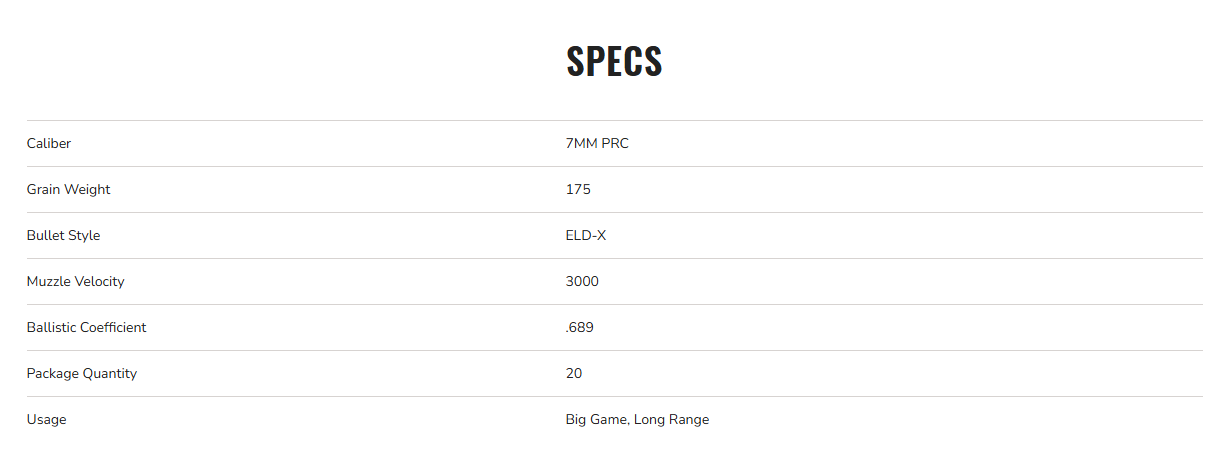
Task: Select the .689 ballistic coefficient value
Action: [x=579, y=328]
